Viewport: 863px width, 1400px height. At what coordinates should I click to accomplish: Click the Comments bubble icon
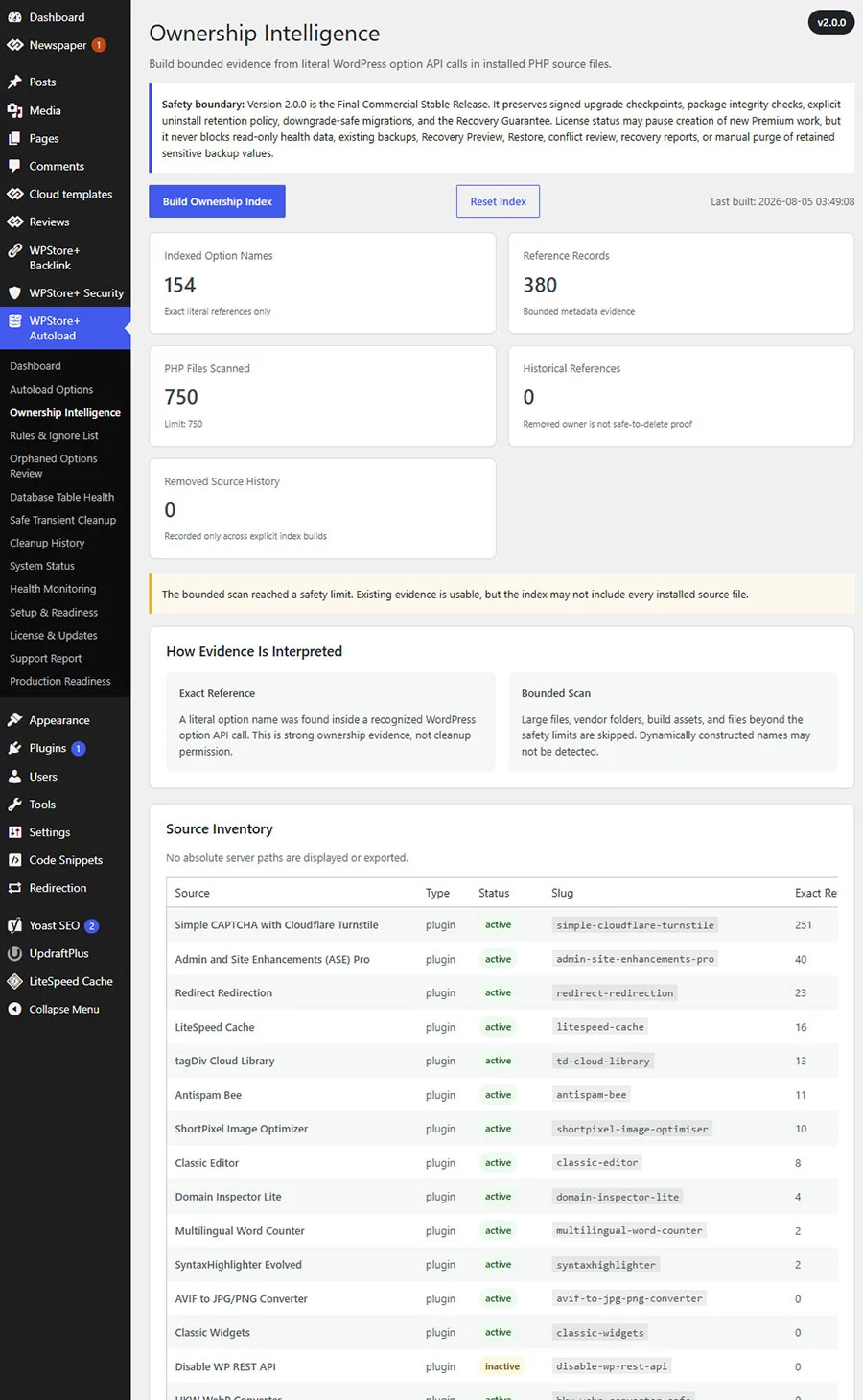tap(14, 166)
